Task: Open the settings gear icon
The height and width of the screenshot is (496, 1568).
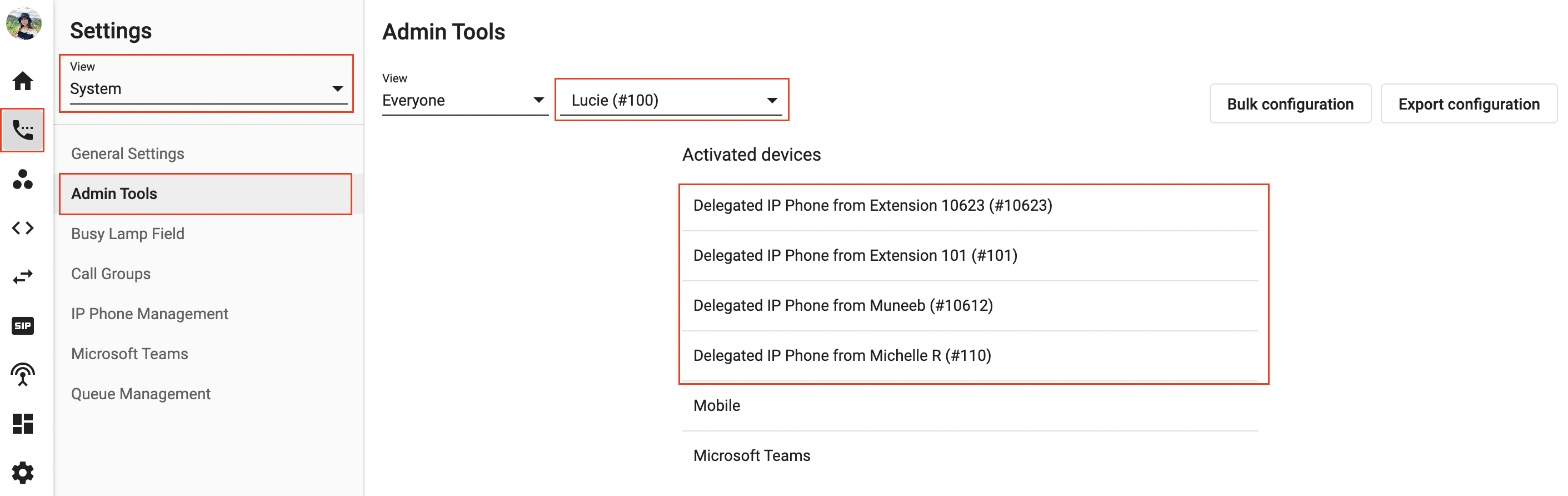Action: click(x=23, y=472)
